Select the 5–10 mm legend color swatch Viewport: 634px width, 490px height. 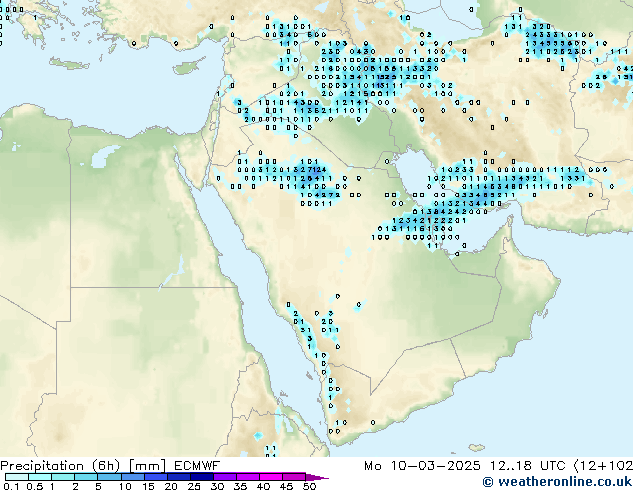coord(110,477)
